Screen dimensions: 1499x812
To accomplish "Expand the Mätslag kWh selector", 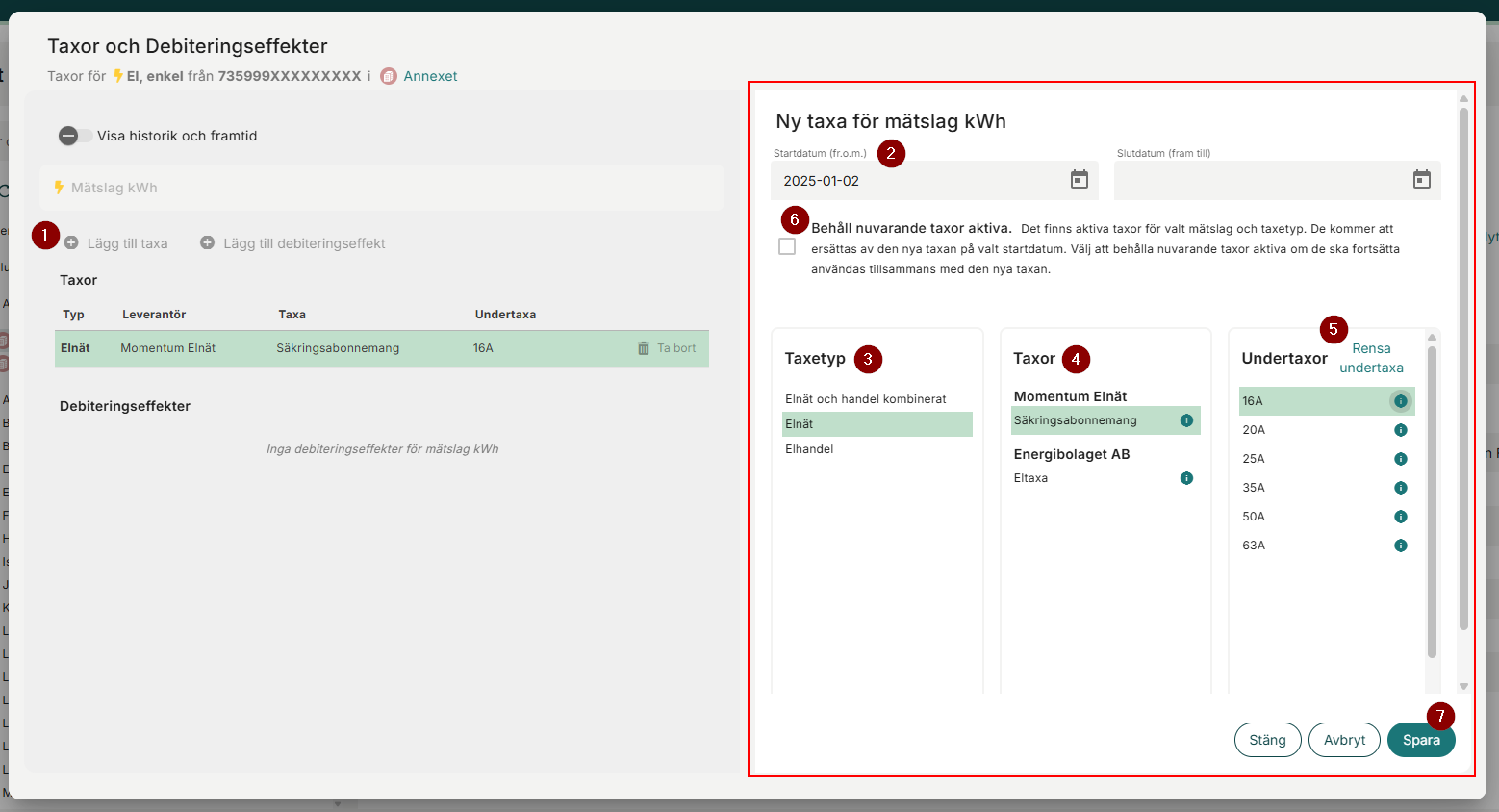I will [382, 188].
